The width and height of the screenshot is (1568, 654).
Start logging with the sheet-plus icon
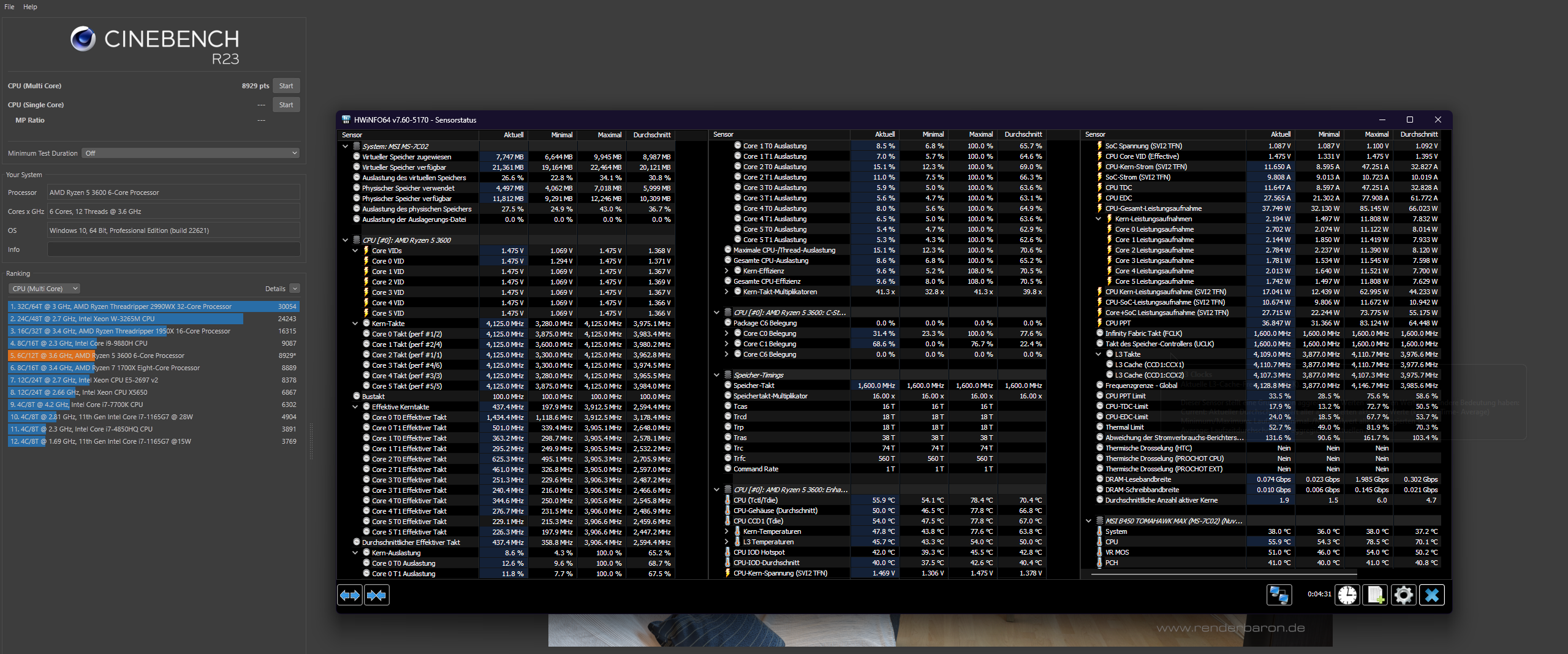click(1375, 595)
